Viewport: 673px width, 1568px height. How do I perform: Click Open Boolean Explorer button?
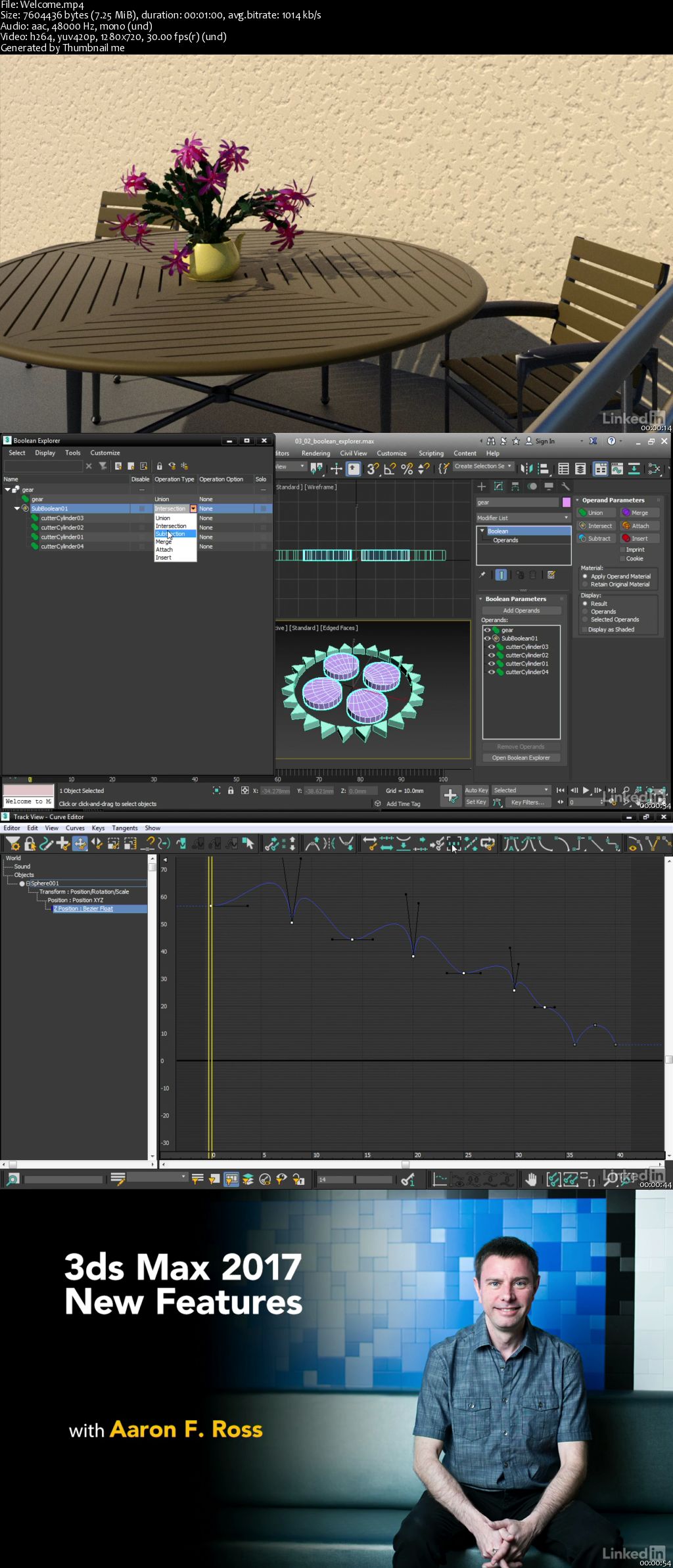click(521, 757)
